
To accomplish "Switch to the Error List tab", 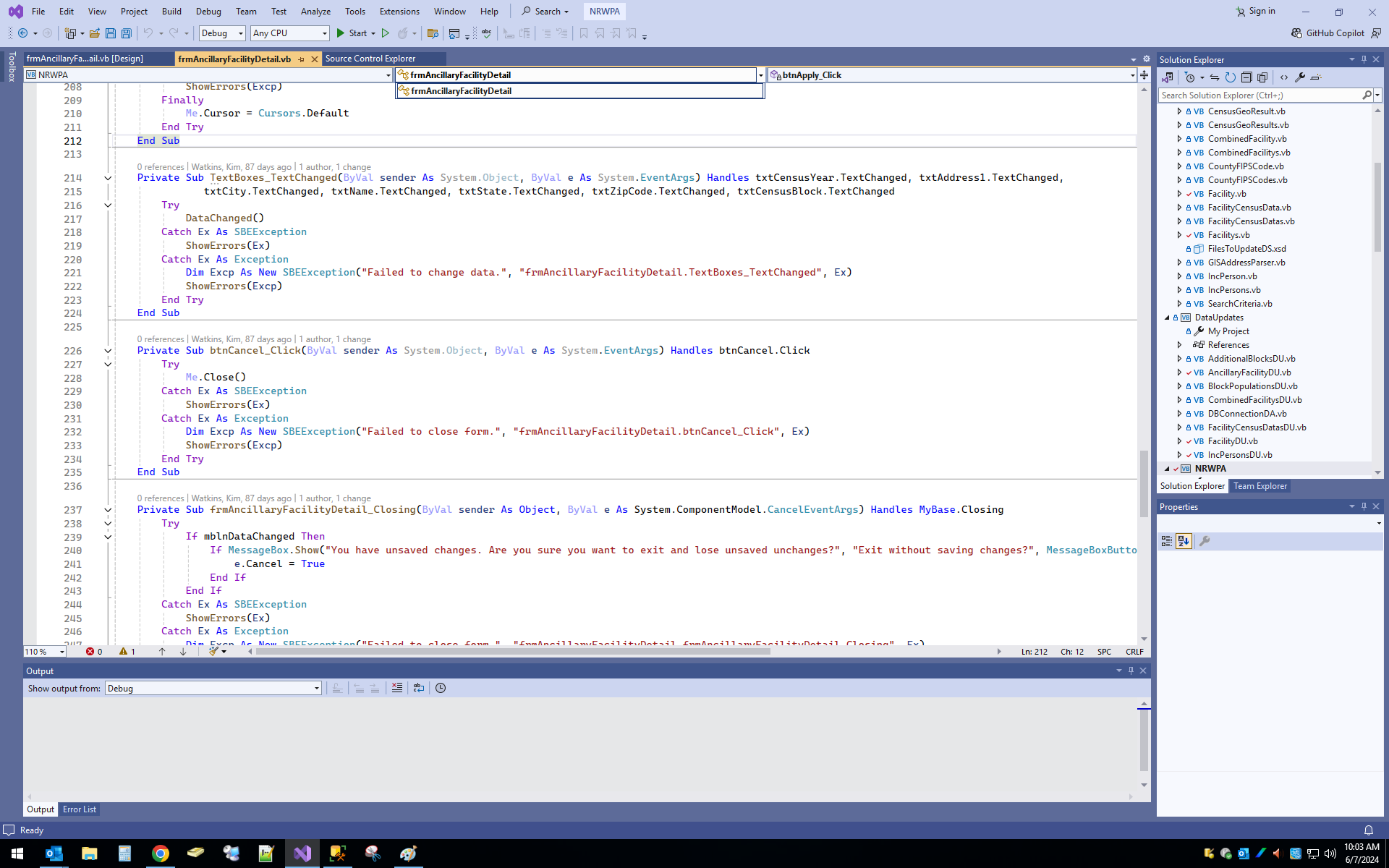I will (79, 809).
